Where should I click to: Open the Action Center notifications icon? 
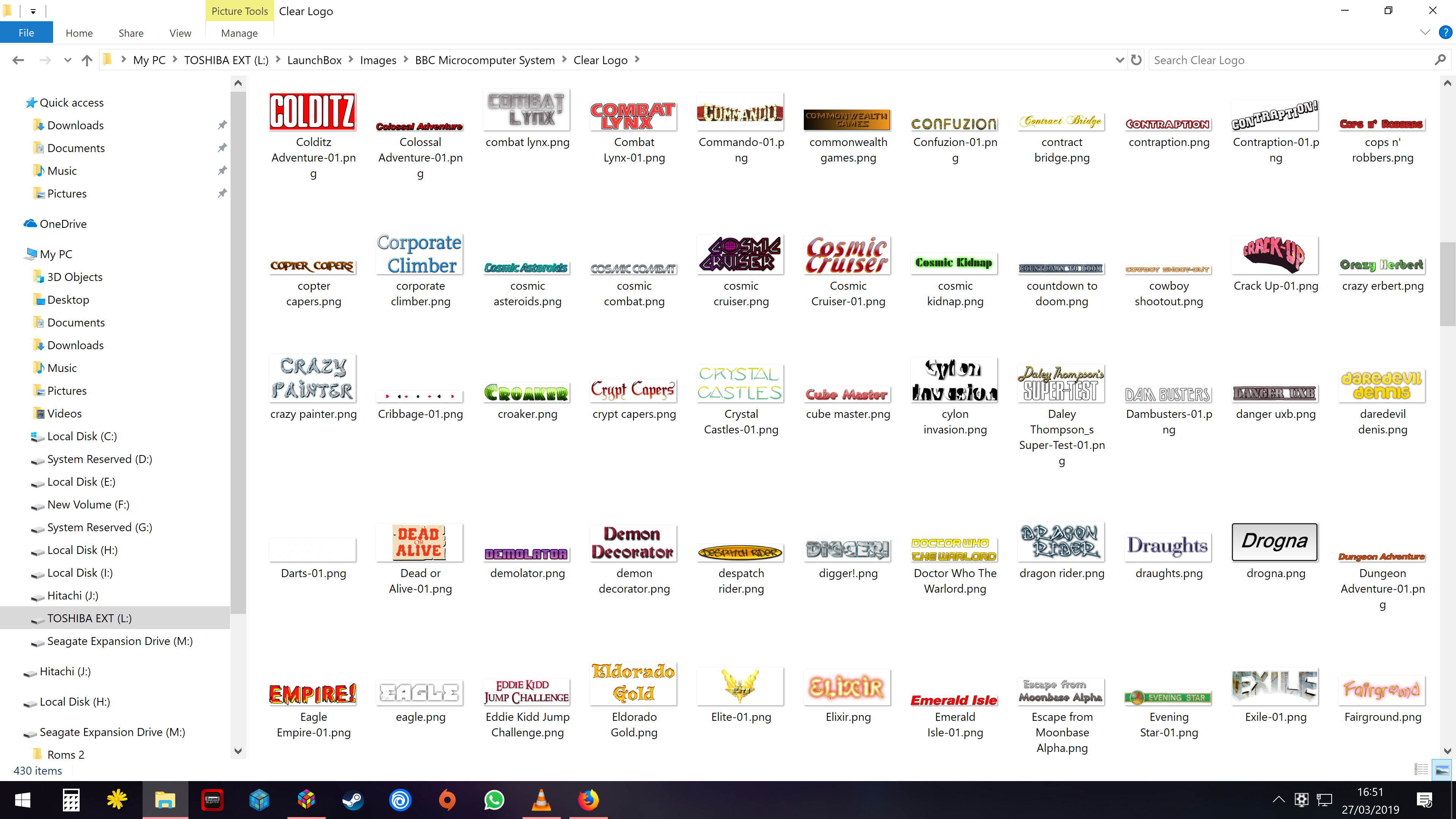click(x=1425, y=800)
